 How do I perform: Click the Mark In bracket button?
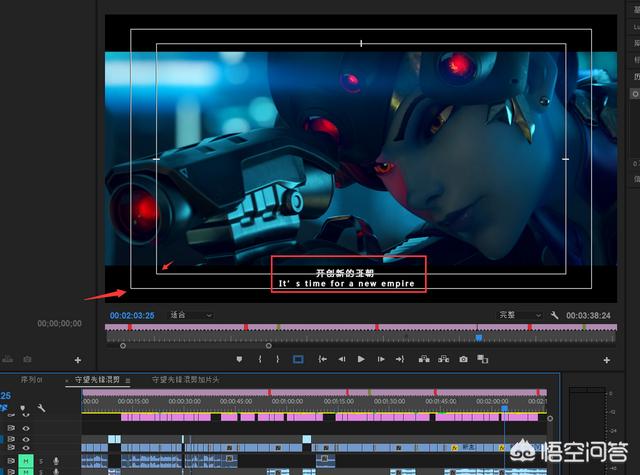260,359
